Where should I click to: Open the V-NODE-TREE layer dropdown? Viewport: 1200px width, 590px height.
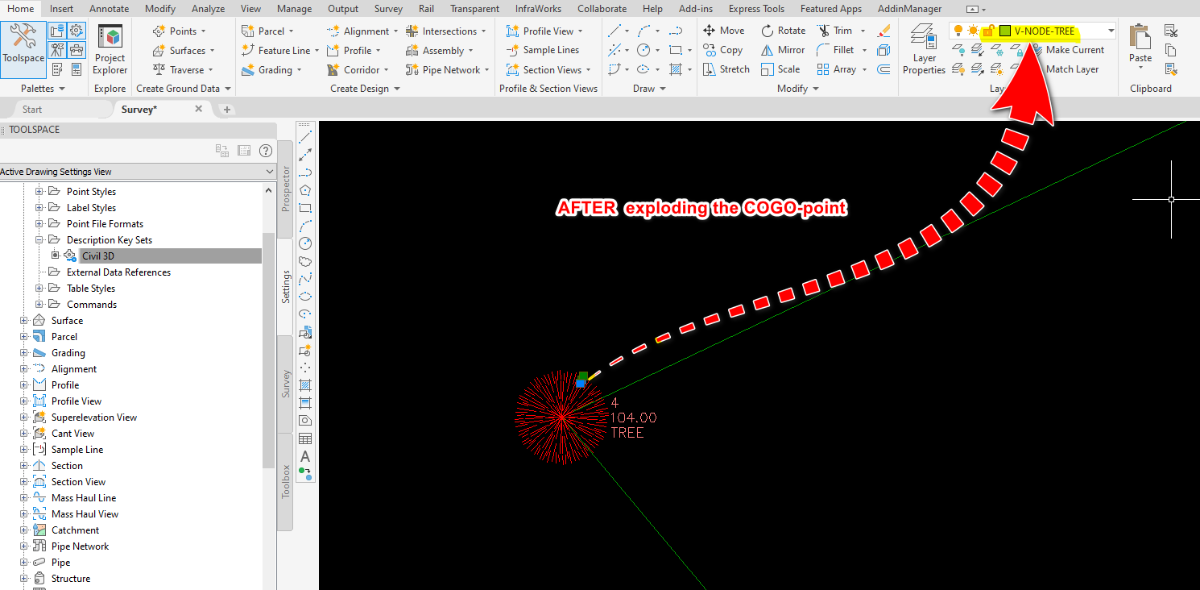coord(1110,31)
